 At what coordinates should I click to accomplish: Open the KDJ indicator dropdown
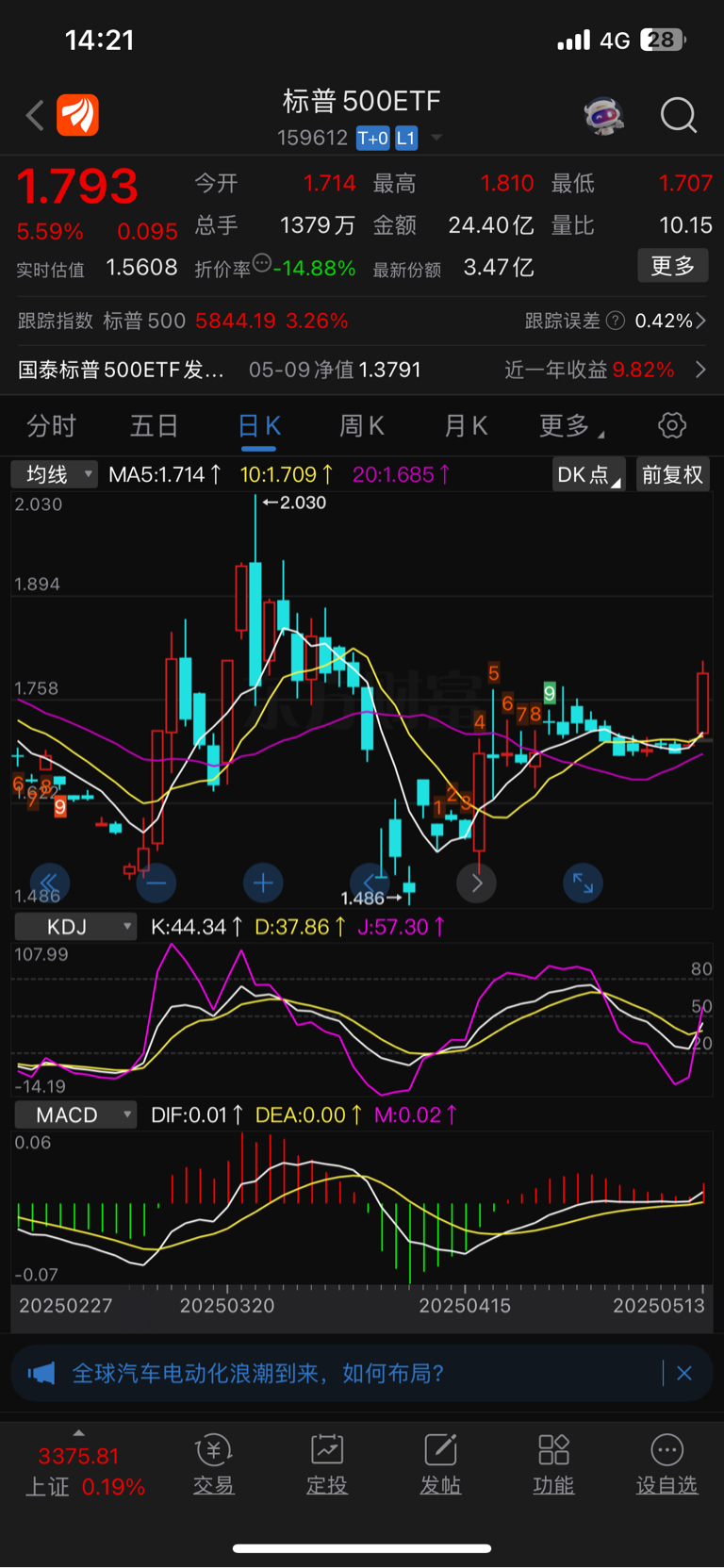[x=75, y=927]
